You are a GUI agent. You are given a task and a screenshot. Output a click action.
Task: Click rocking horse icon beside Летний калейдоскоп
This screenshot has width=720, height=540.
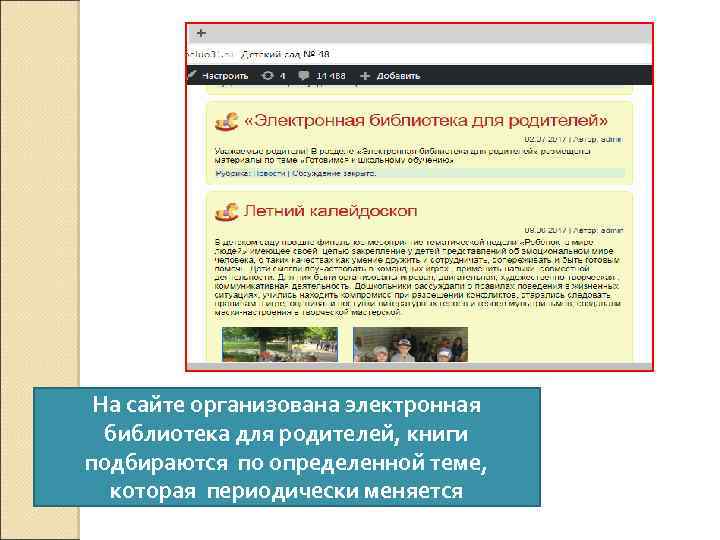227,212
